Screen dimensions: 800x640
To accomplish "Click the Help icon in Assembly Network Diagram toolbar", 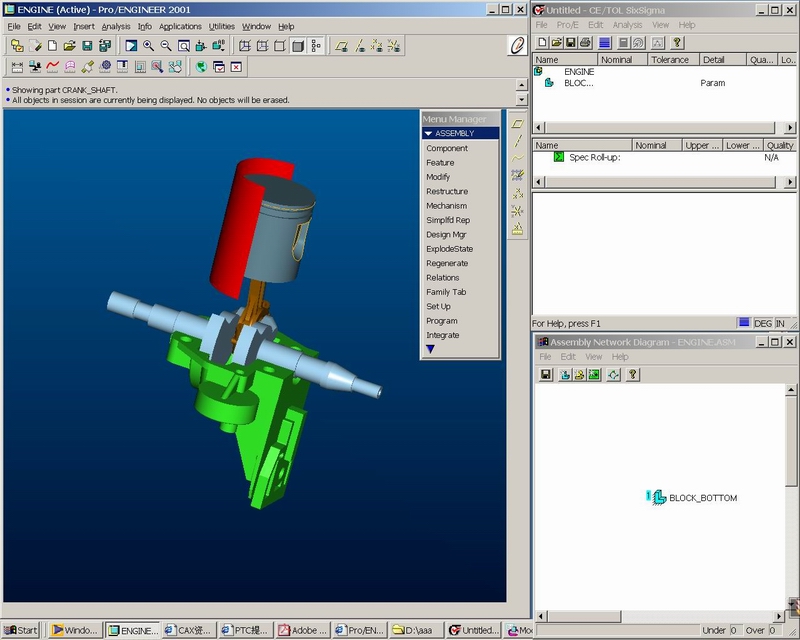I will [x=633, y=375].
